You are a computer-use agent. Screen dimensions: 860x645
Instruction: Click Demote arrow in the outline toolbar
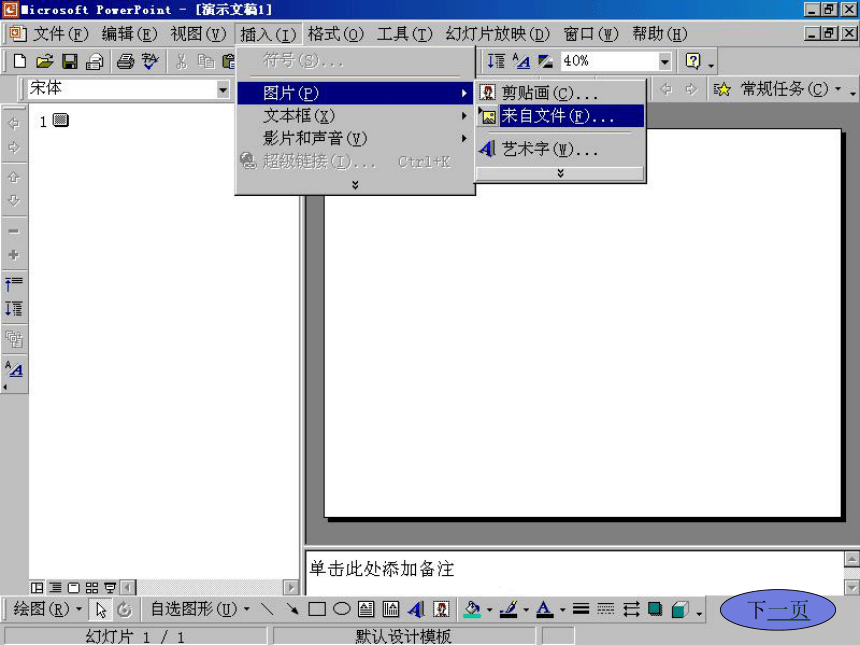click(14, 148)
